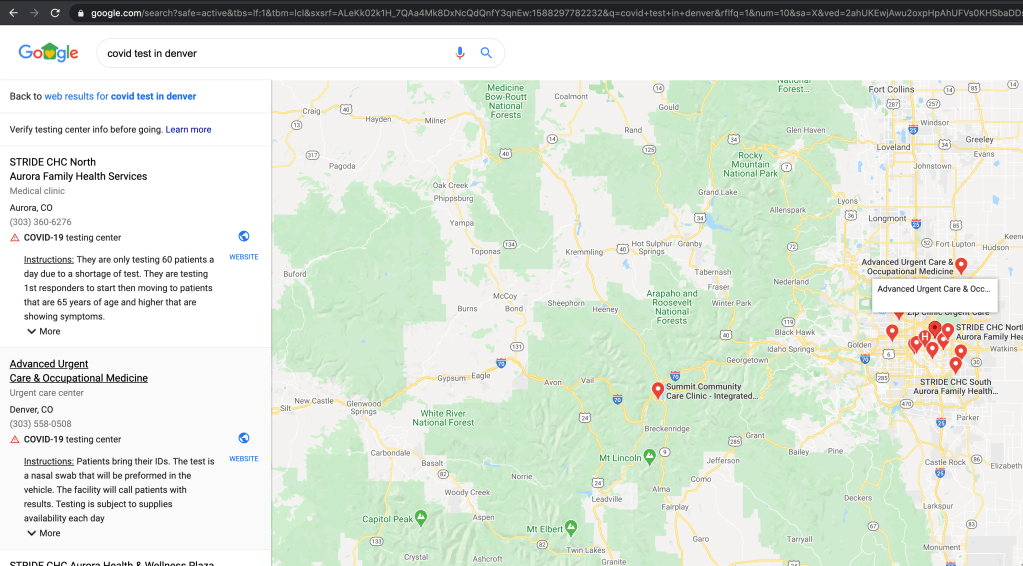1023x566 pixels.
Task: Click the STRIDE CHC South map pin
Action: [x=955, y=365]
